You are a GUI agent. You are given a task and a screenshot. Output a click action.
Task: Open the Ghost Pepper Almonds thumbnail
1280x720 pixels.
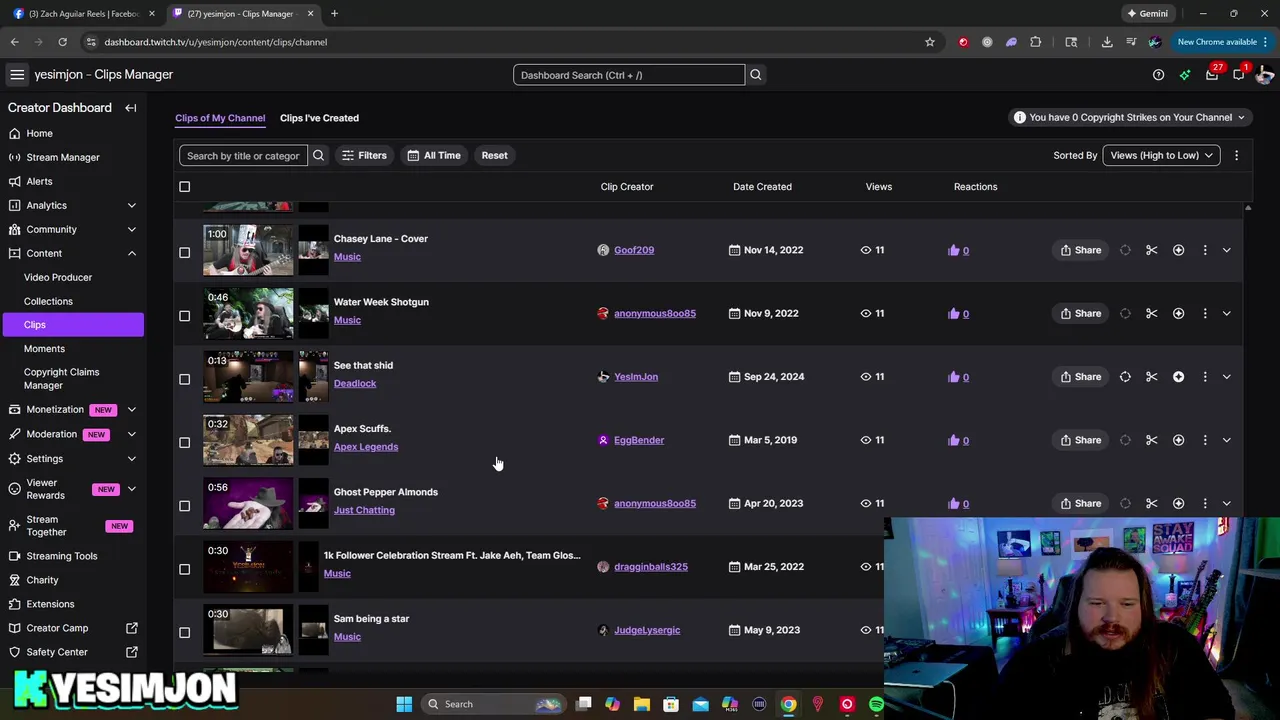[249, 503]
